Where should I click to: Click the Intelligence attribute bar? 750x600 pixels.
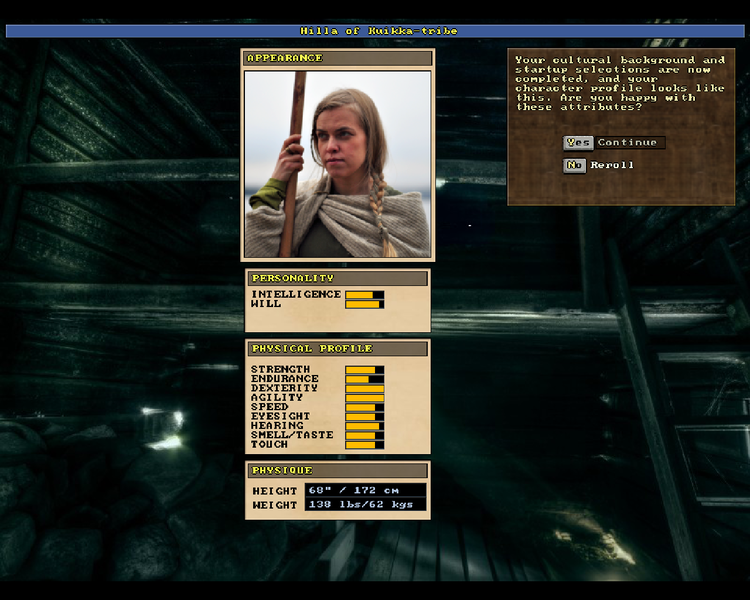364,295
